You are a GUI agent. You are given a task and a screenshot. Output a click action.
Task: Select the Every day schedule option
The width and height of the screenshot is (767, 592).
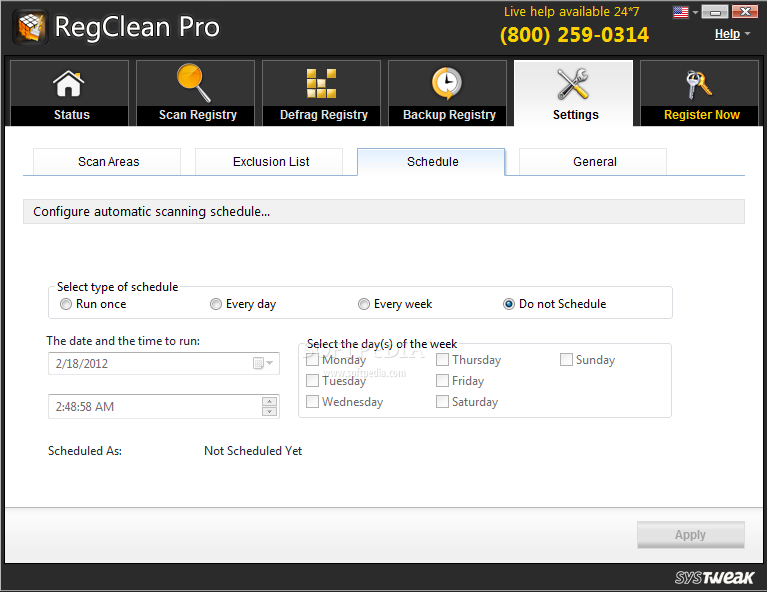point(216,304)
